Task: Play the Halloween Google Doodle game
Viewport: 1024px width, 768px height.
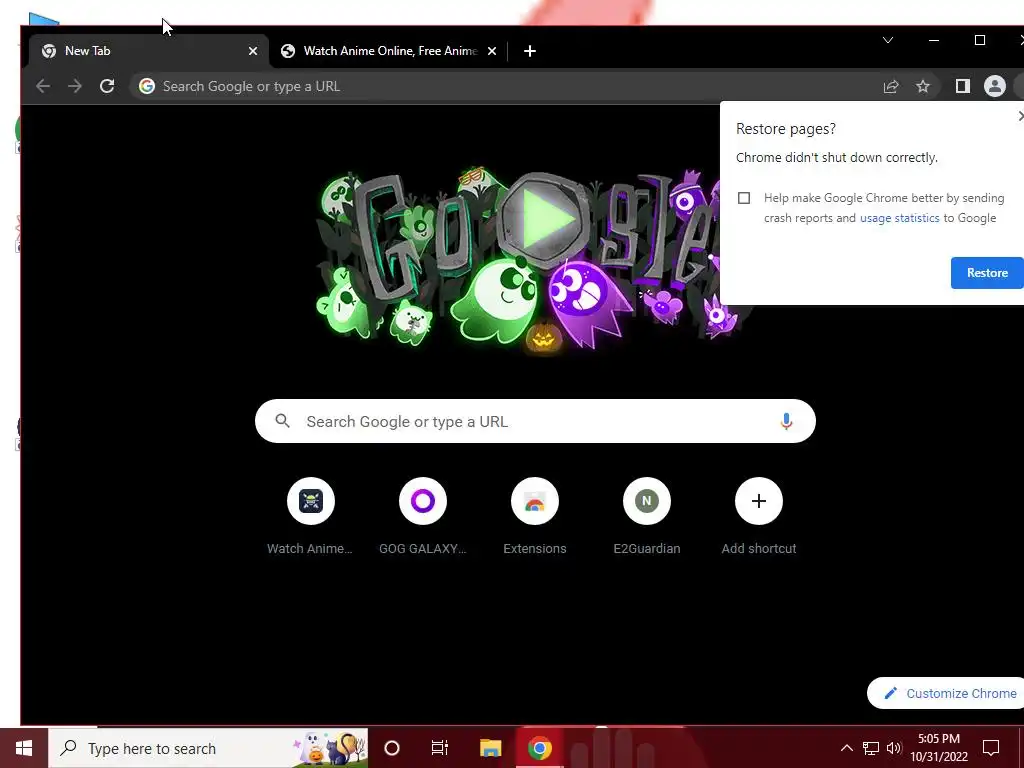Action: pos(545,220)
